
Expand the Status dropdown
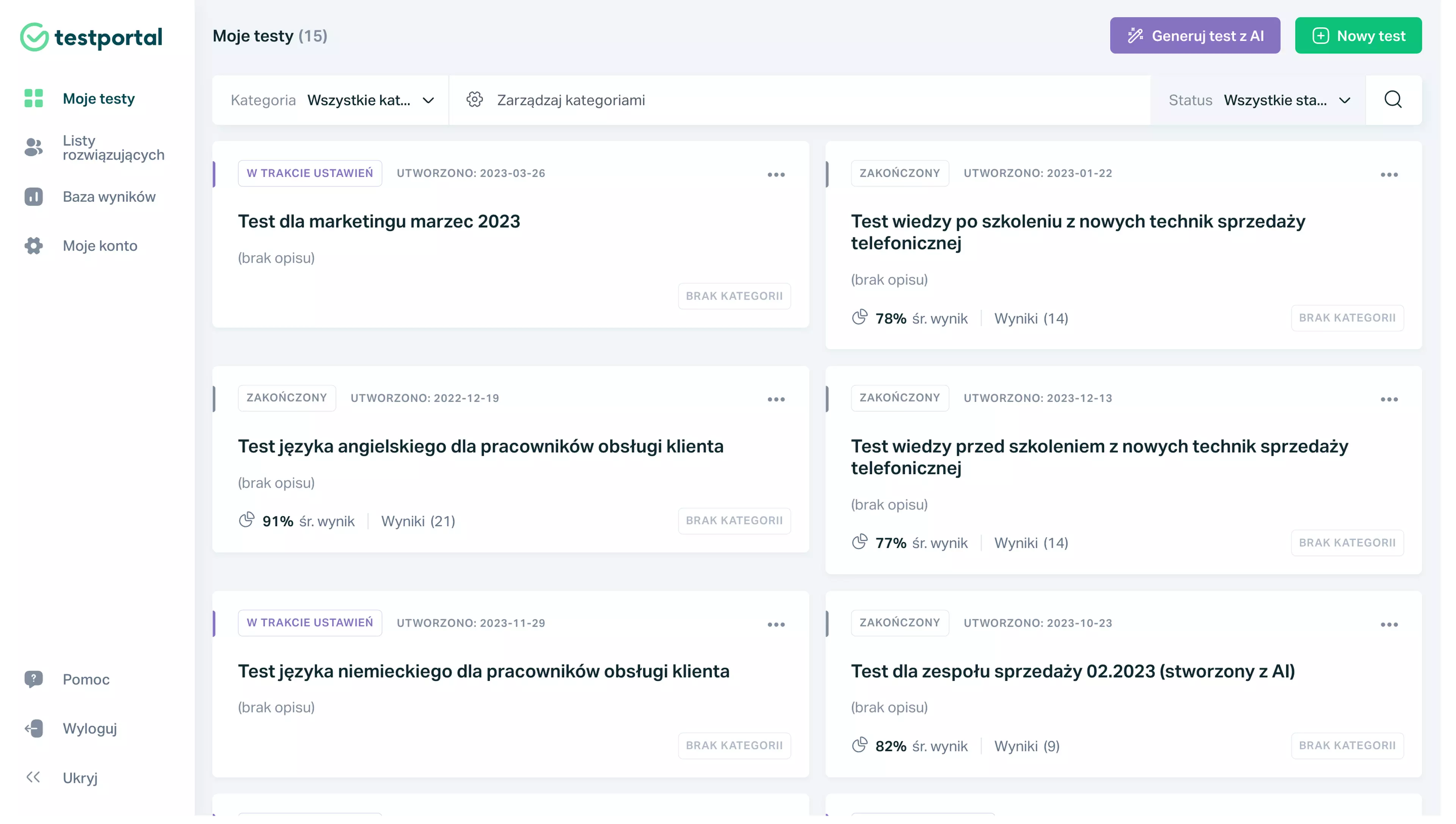tap(1258, 100)
